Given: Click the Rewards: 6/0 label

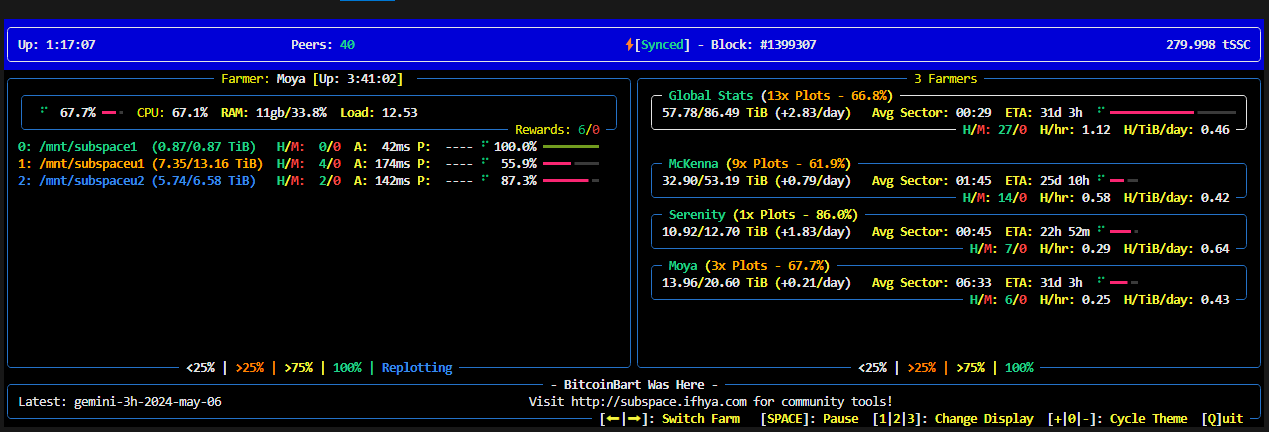Looking at the screenshot, I should [x=557, y=129].
